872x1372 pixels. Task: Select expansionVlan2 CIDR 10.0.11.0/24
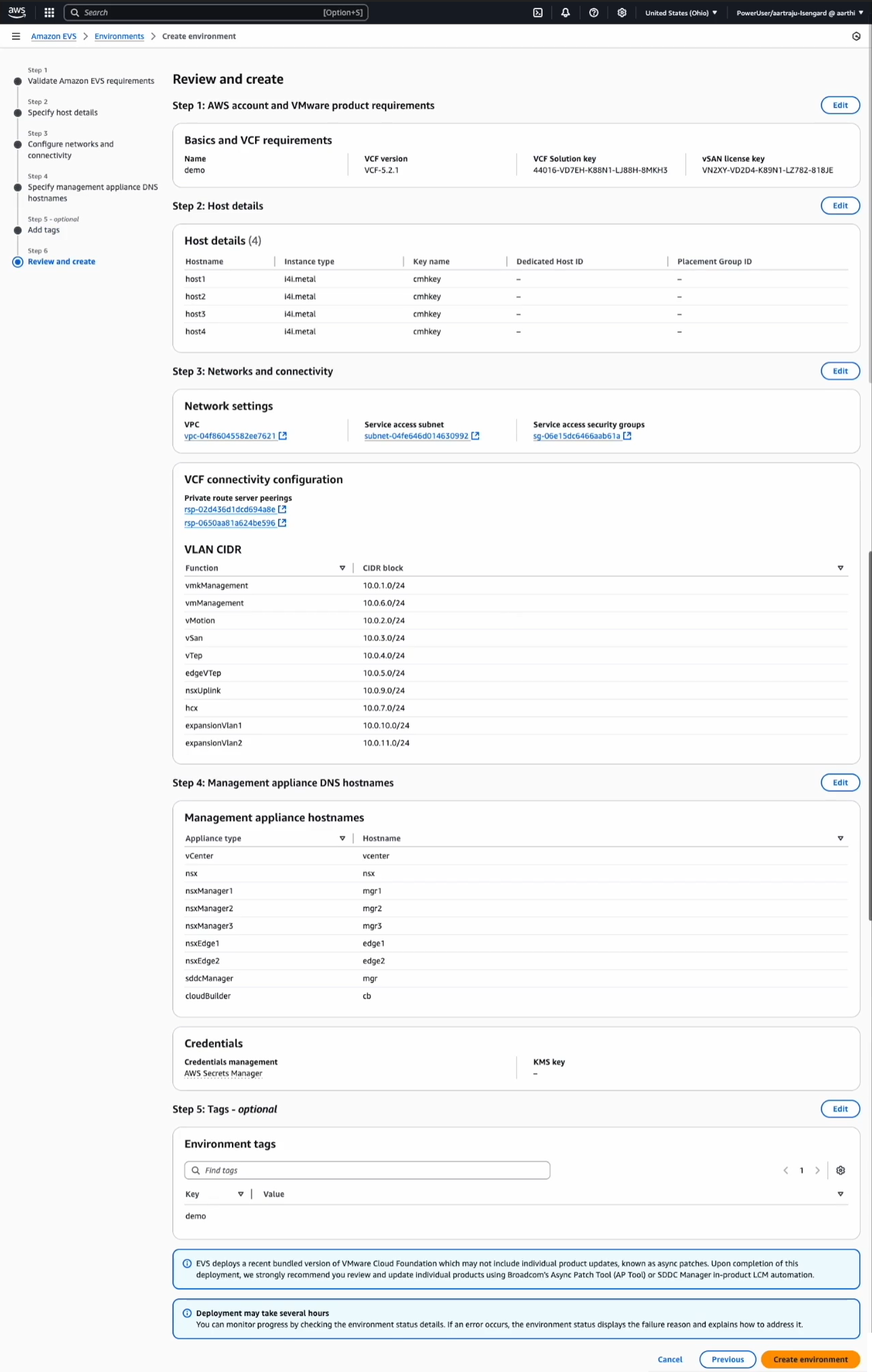click(x=386, y=743)
